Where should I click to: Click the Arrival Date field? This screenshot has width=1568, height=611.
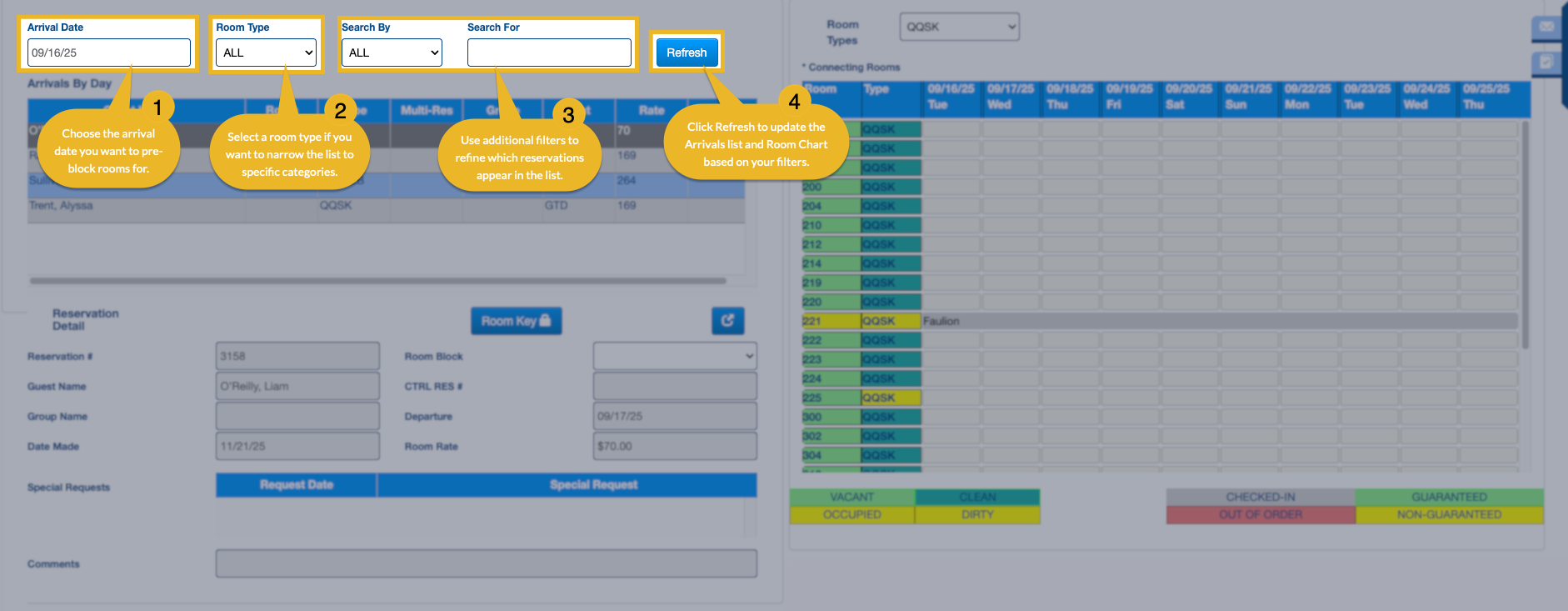108,53
